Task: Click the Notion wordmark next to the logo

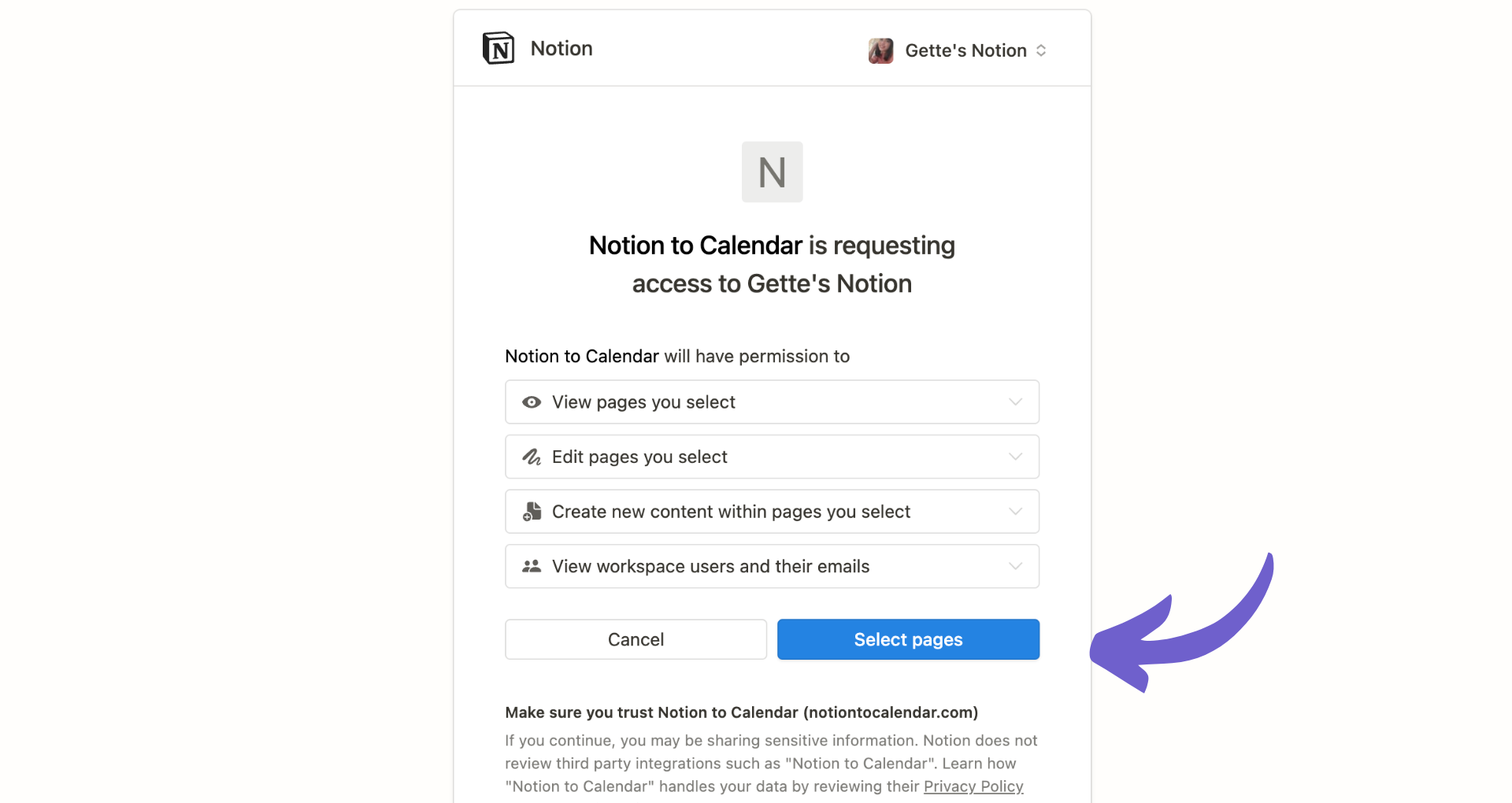Action: (561, 48)
